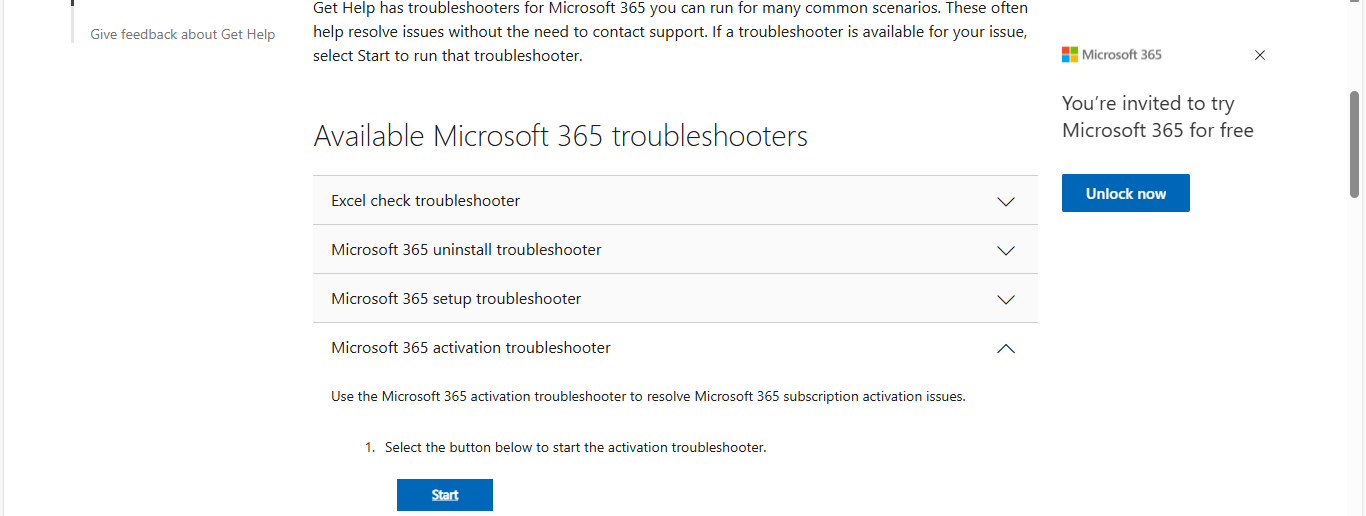Image resolution: width=1366 pixels, height=516 pixels.
Task: Collapse Microsoft 365 activation troubleshooter section
Action: click(471, 348)
